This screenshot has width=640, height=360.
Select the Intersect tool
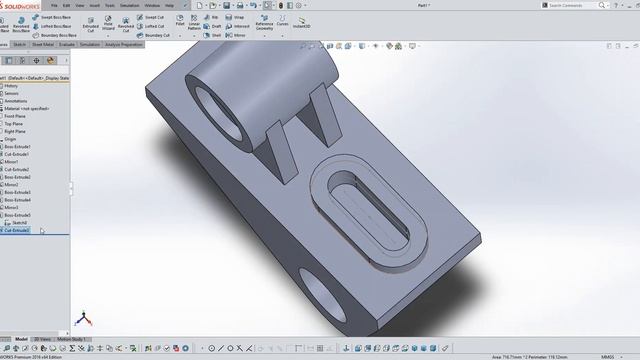click(238, 26)
